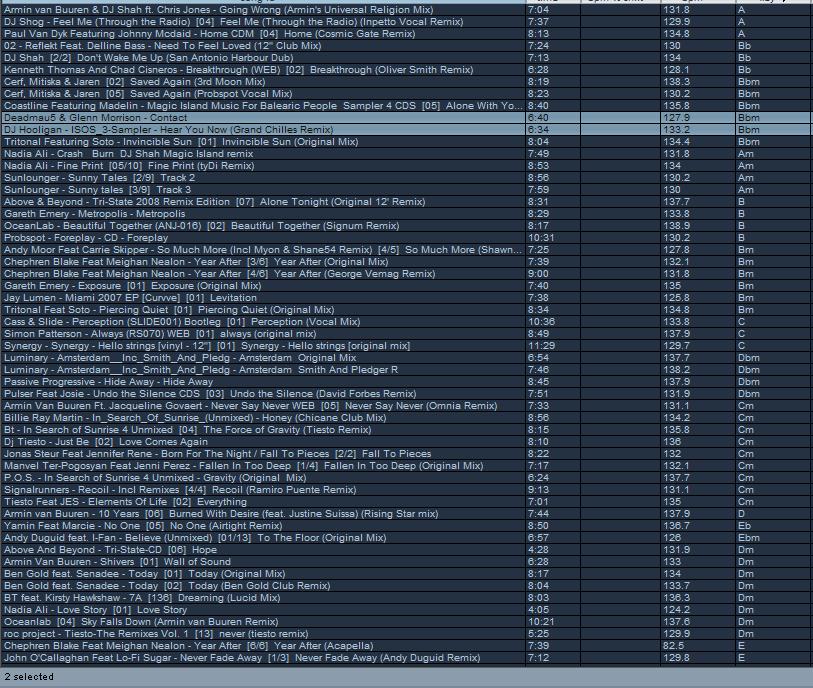Click Probspot - Foreplay track row
This screenshot has height=688, width=813.
[x=406, y=237]
